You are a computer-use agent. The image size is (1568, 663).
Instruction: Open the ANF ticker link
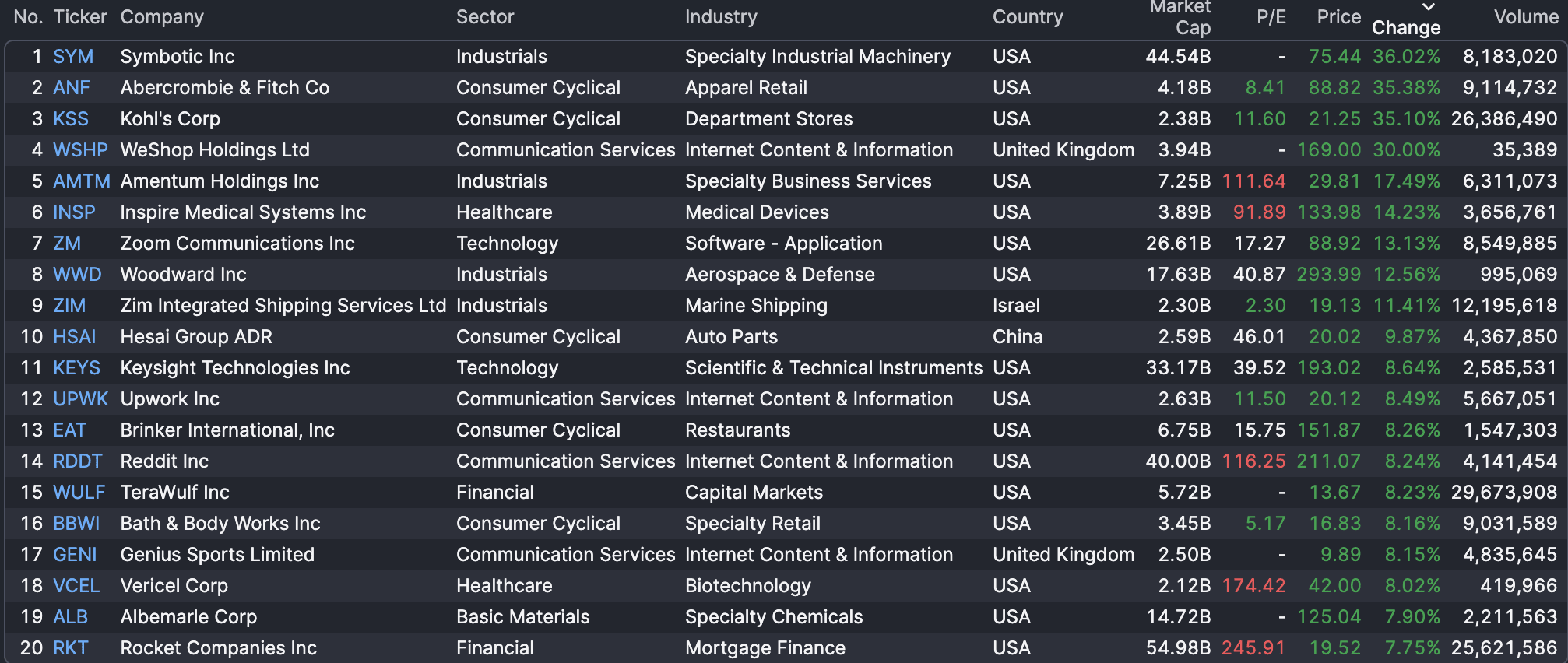pos(72,88)
